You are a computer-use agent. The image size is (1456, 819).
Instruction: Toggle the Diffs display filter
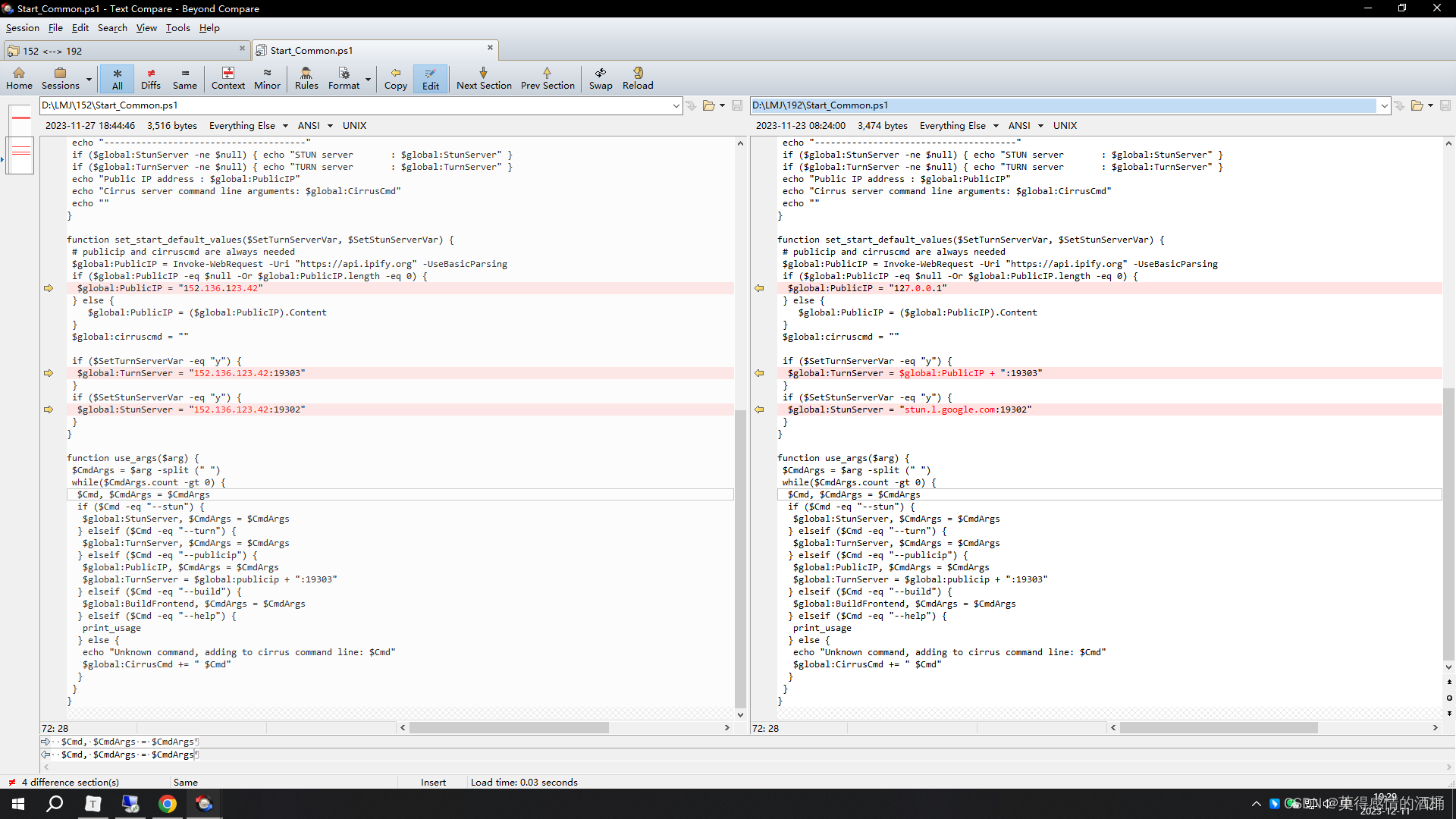pyautogui.click(x=151, y=78)
